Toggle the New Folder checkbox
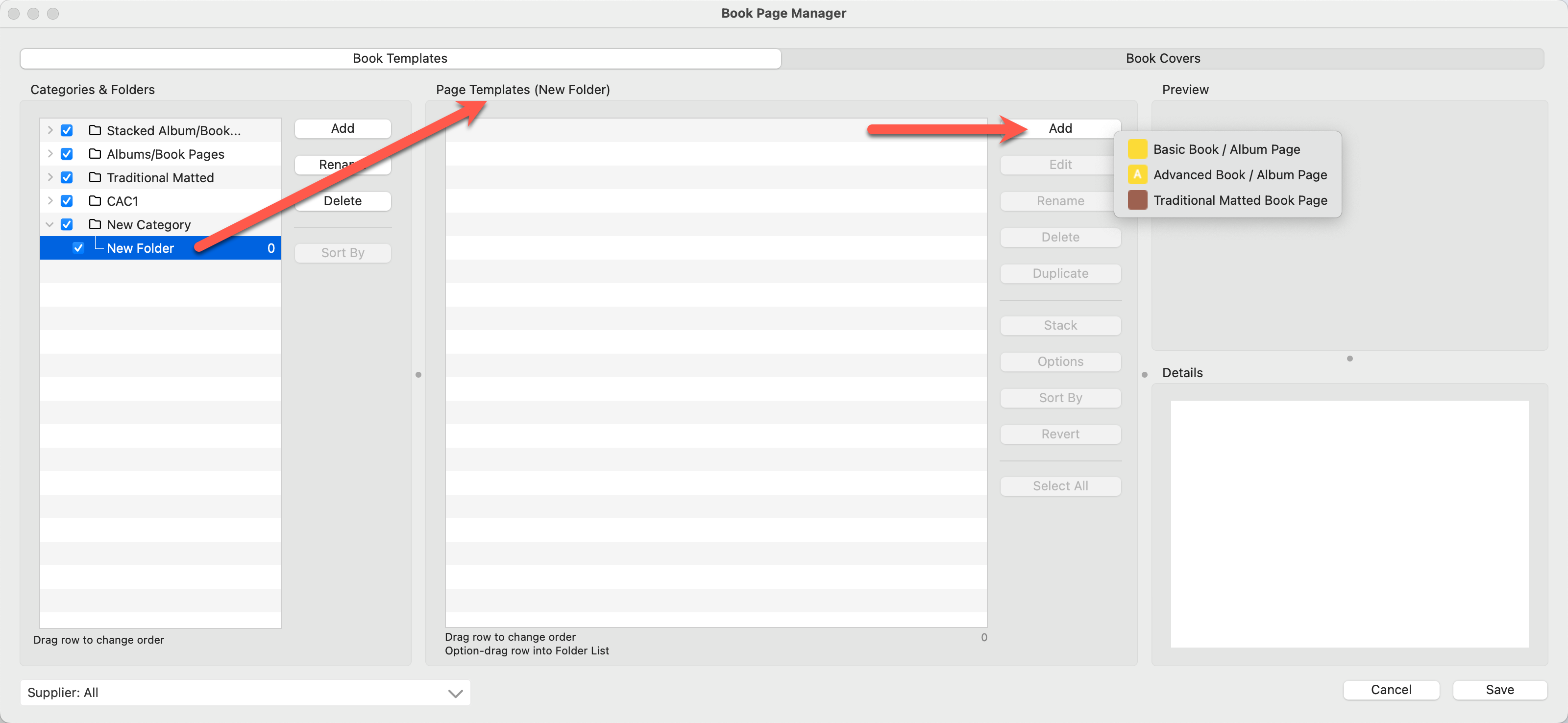 (x=78, y=248)
